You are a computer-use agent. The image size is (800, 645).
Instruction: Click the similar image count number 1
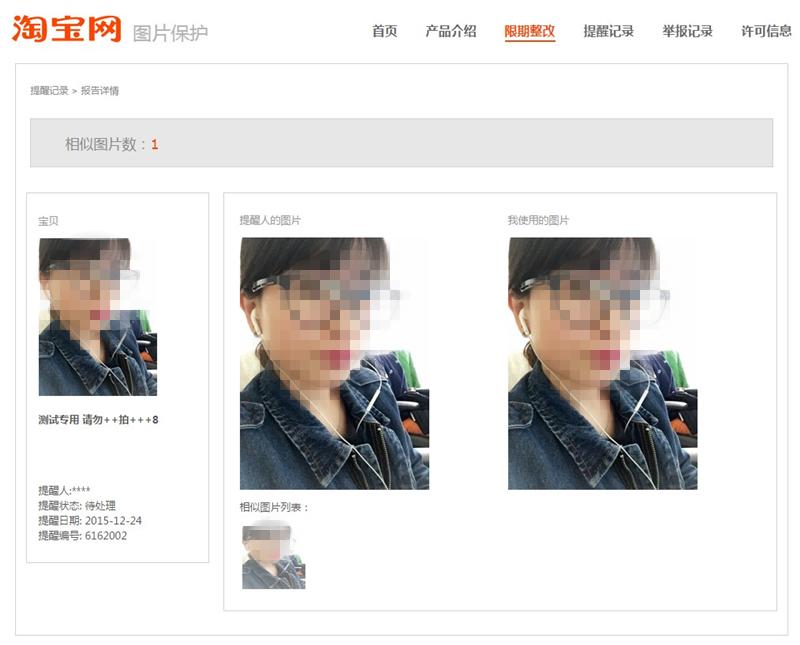[x=154, y=144]
